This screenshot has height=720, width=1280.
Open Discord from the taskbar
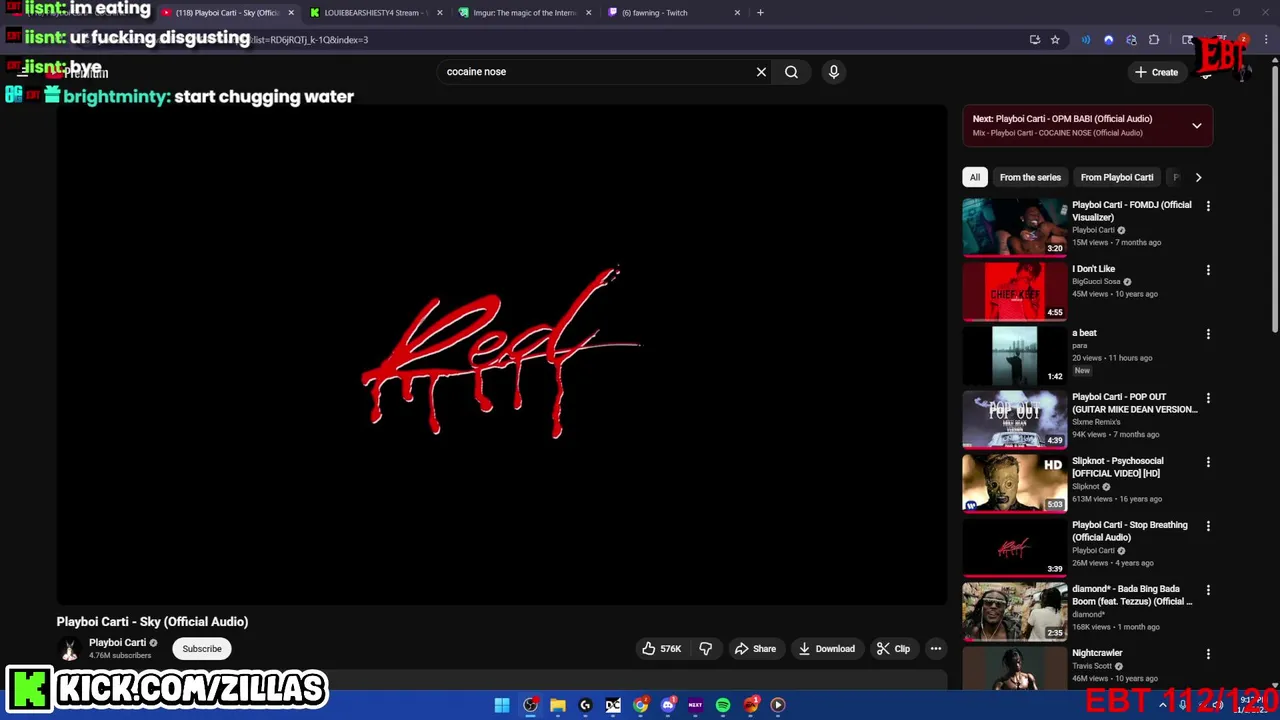tap(668, 705)
